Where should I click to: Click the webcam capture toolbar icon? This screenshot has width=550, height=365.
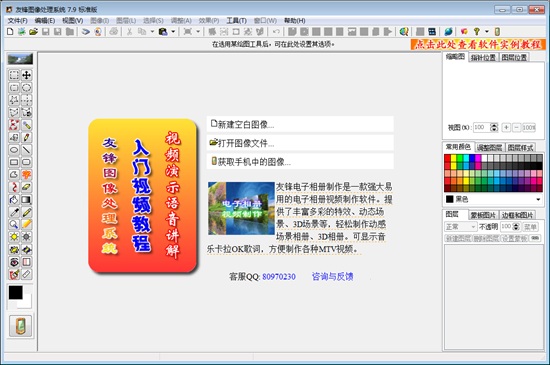coord(98,32)
